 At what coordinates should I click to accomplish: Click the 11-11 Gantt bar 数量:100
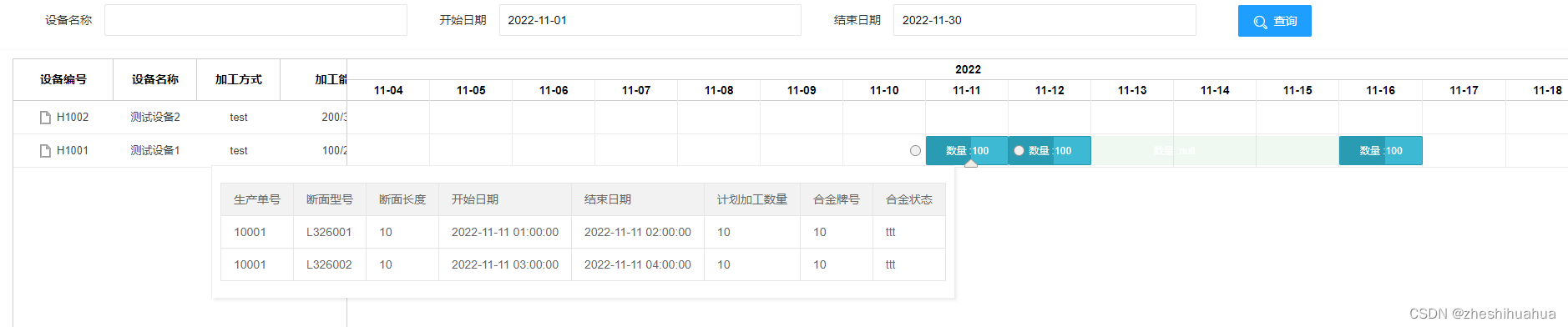(967, 151)
